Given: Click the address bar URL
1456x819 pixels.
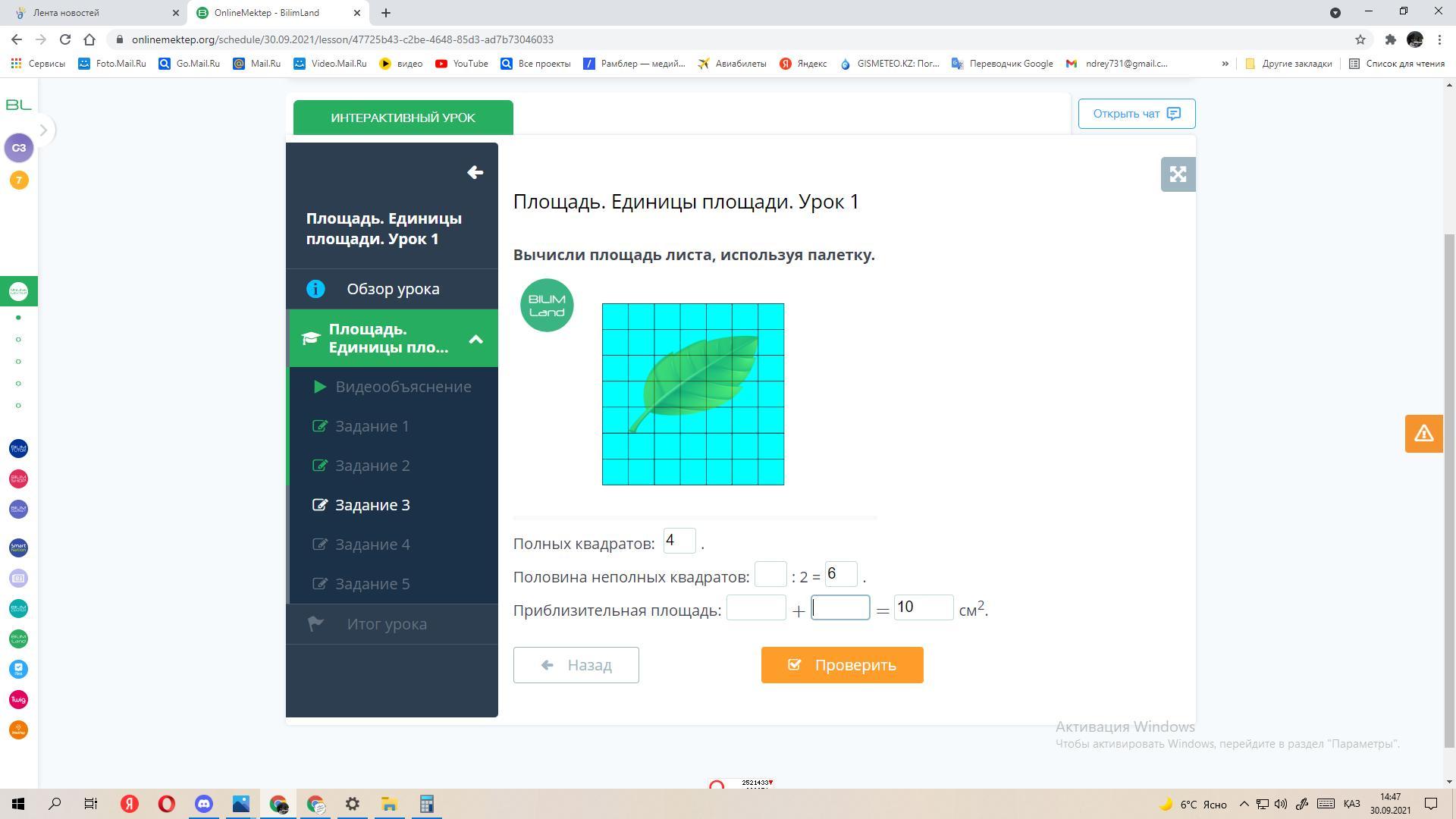Looking at the screenshot, I should click(x=342, y=39).
